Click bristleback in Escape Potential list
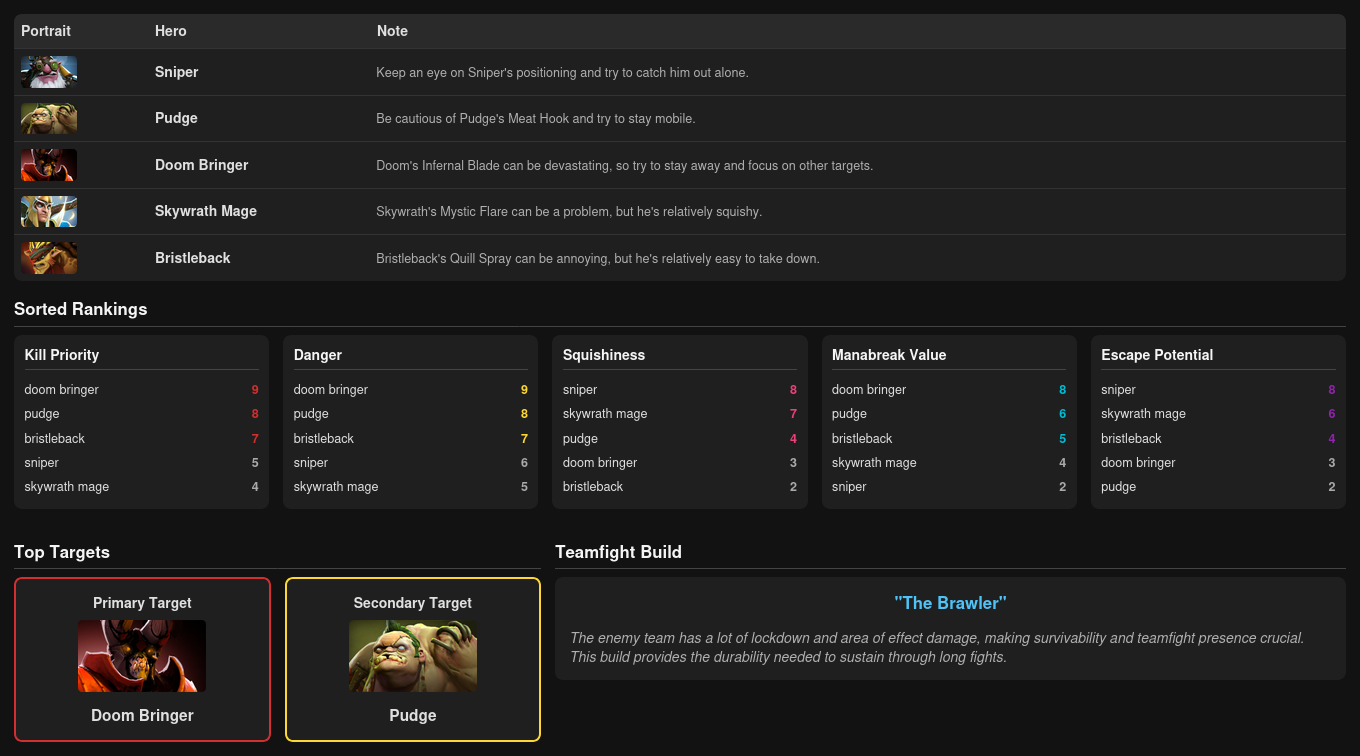 [1131, 439]
